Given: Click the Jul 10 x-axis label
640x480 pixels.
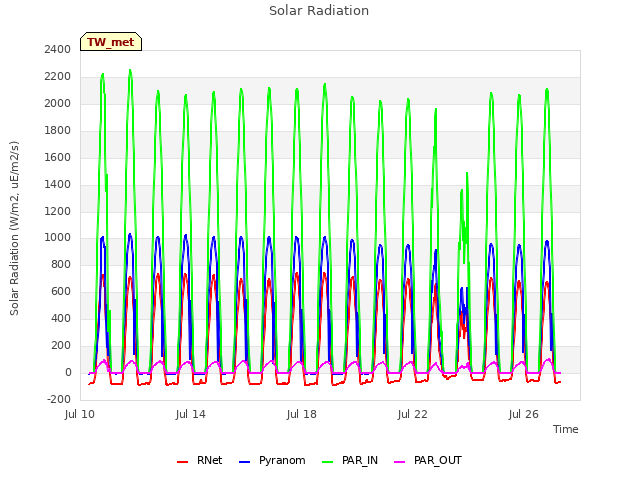Looking at the screenshot, I should (x=80, y=414).
